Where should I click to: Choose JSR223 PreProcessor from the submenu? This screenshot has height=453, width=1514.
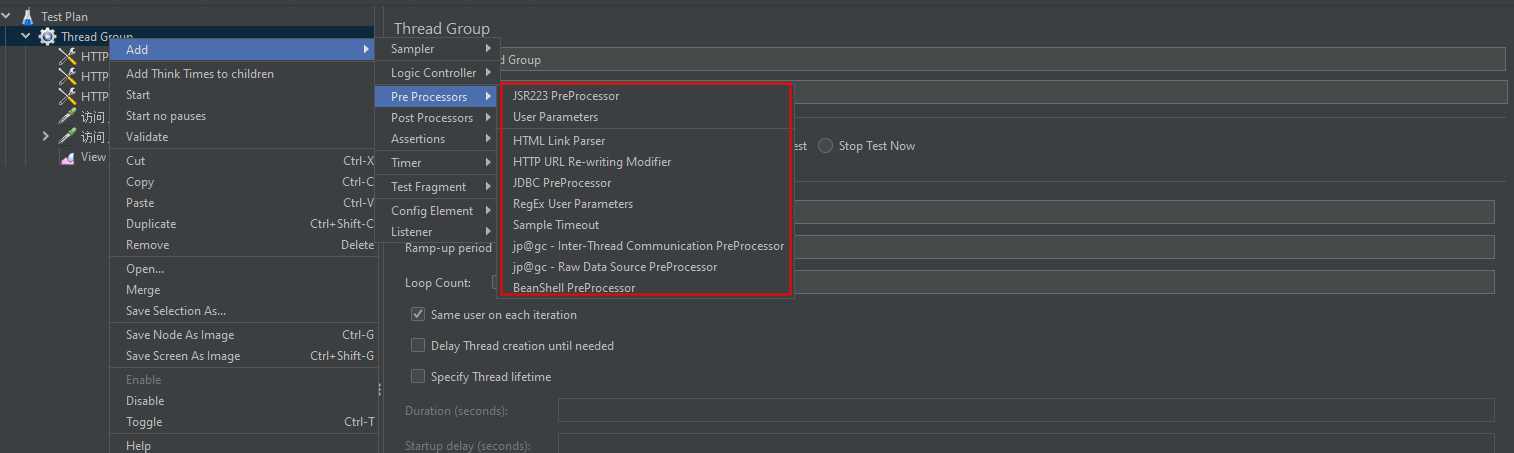565,96
